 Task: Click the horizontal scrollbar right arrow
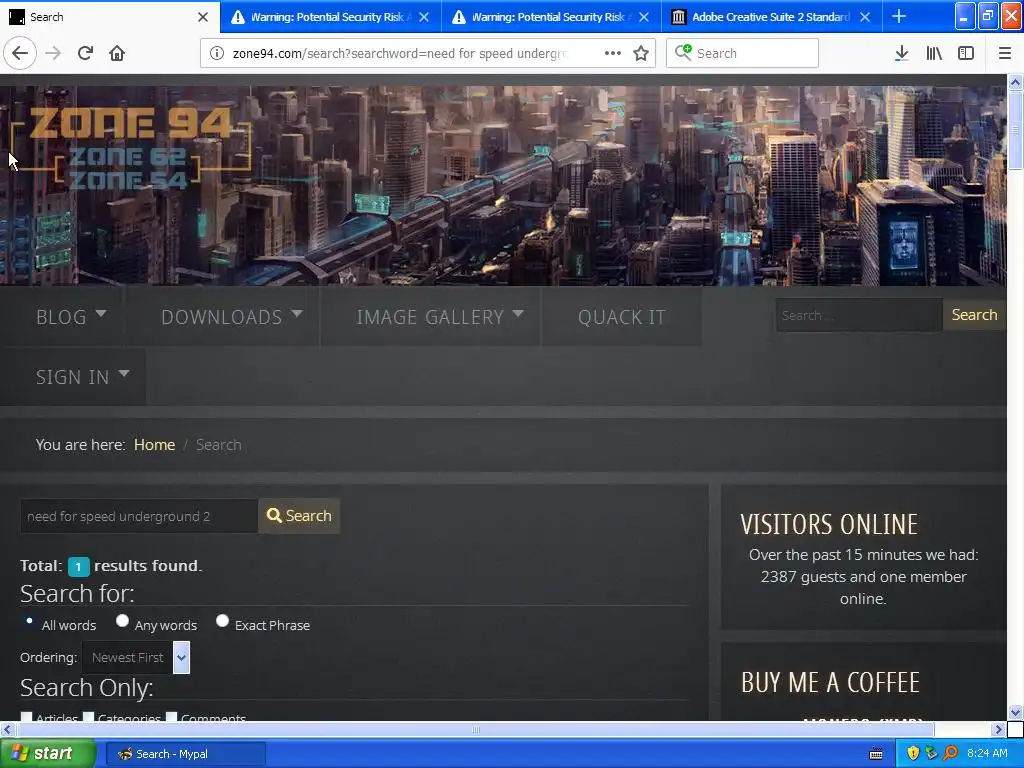[x=998, y=729]
